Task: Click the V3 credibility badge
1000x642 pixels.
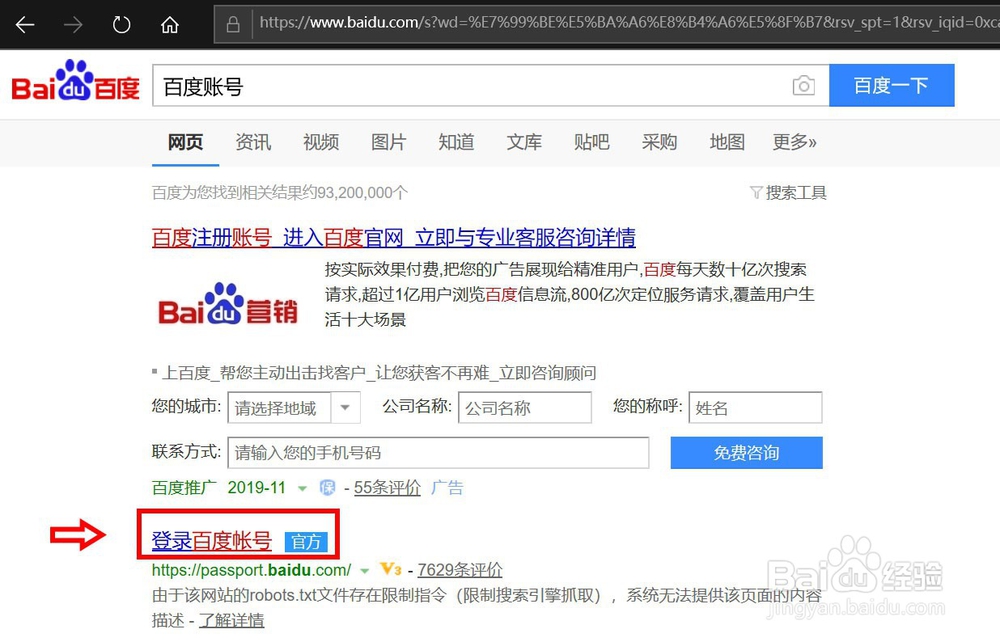Action: (390, 569)
